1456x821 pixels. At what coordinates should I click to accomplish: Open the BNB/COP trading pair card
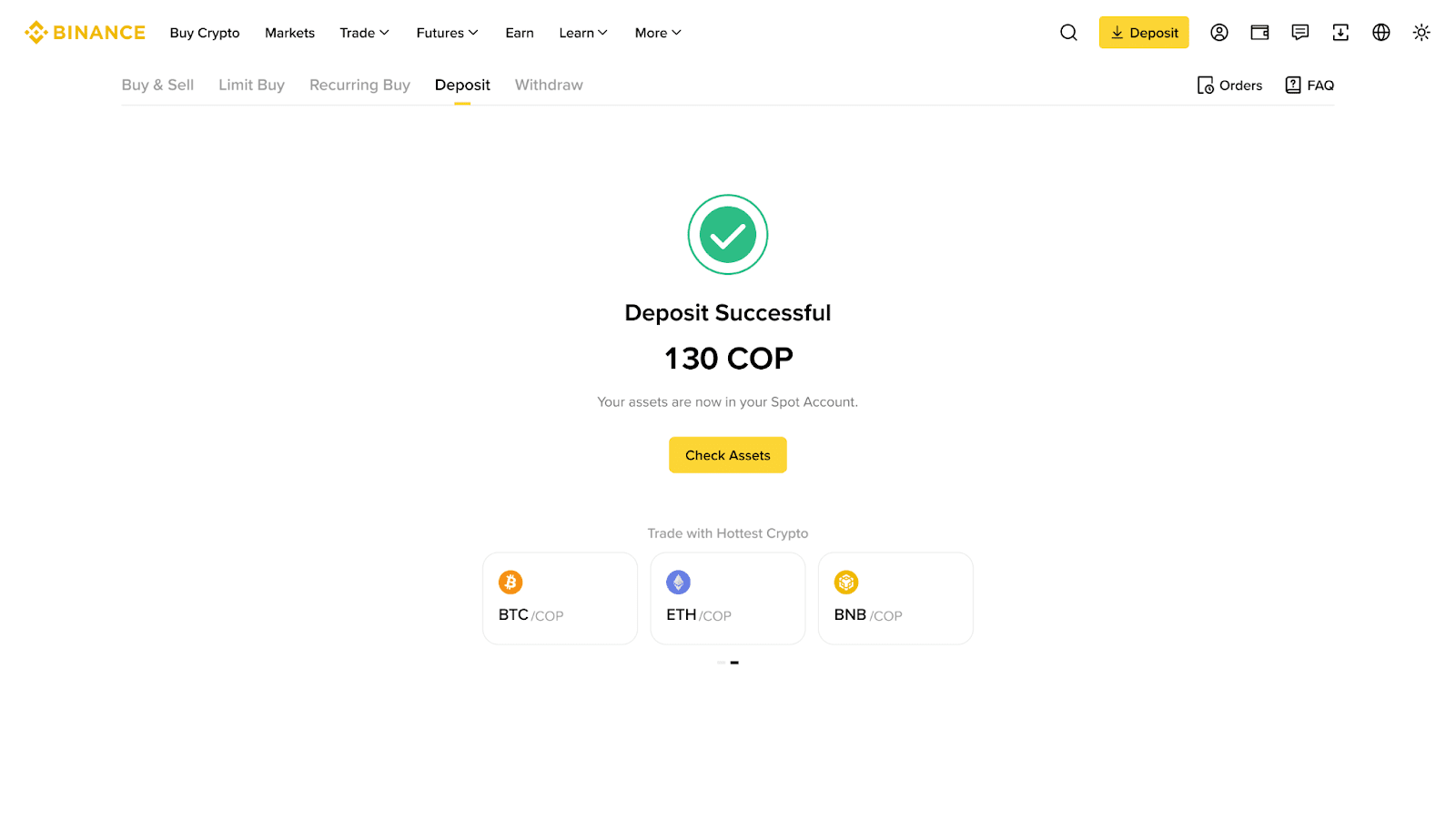[x=895, y=598]
